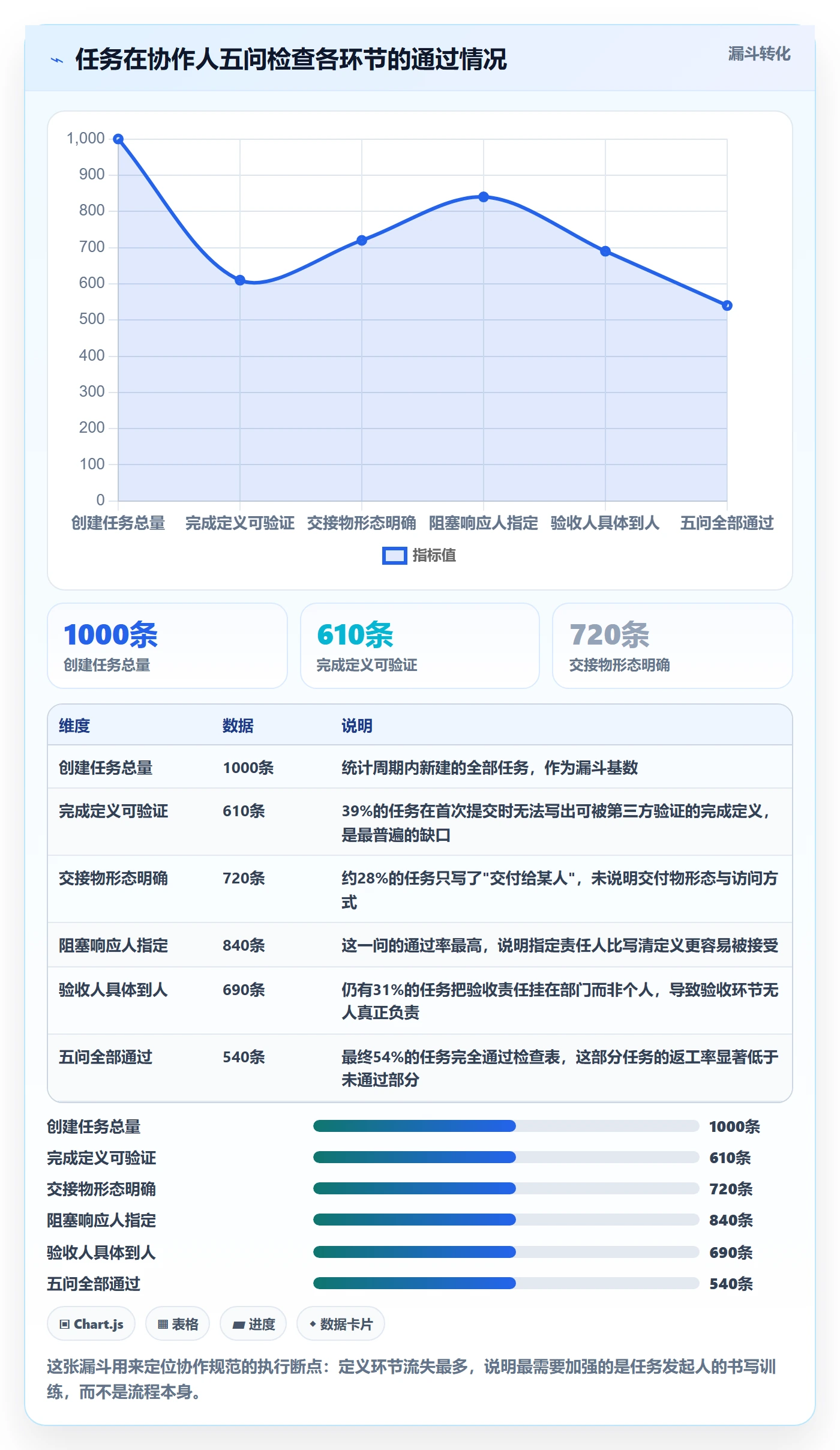Screen dimensions: 840x1450
Task: Click the 验收人具体到人 progress bar
Action: (506, 1252)
